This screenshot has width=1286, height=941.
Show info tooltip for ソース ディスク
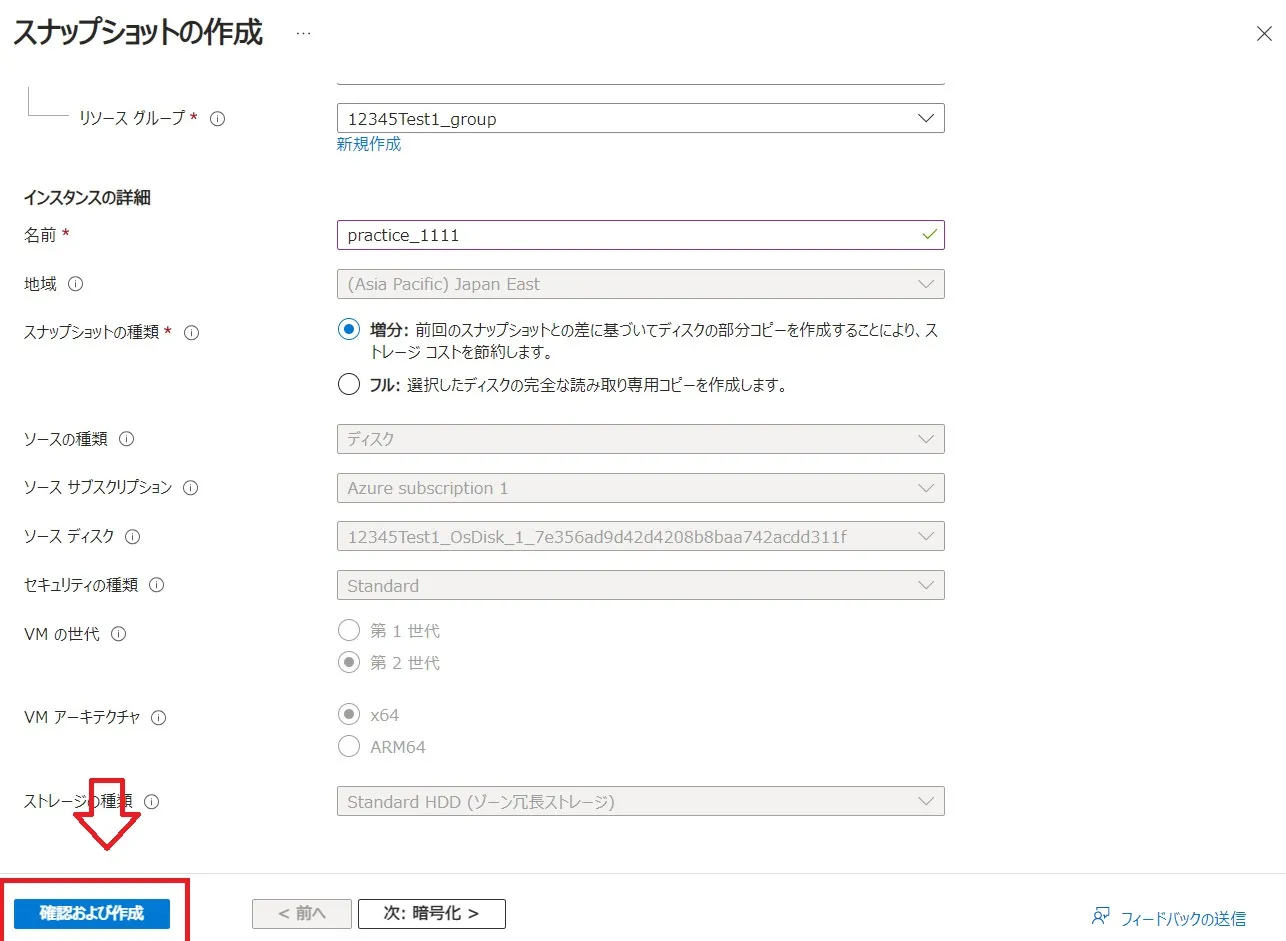point(133,537)
